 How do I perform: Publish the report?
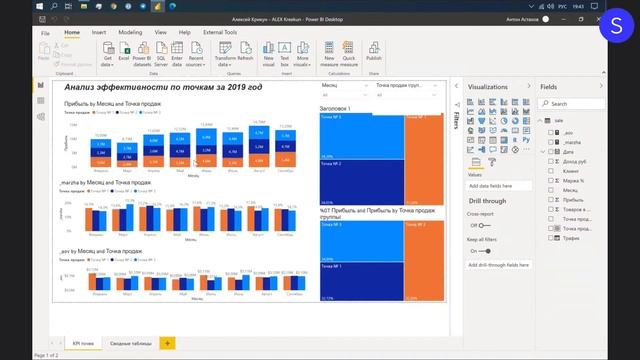[x=373, y=52]
